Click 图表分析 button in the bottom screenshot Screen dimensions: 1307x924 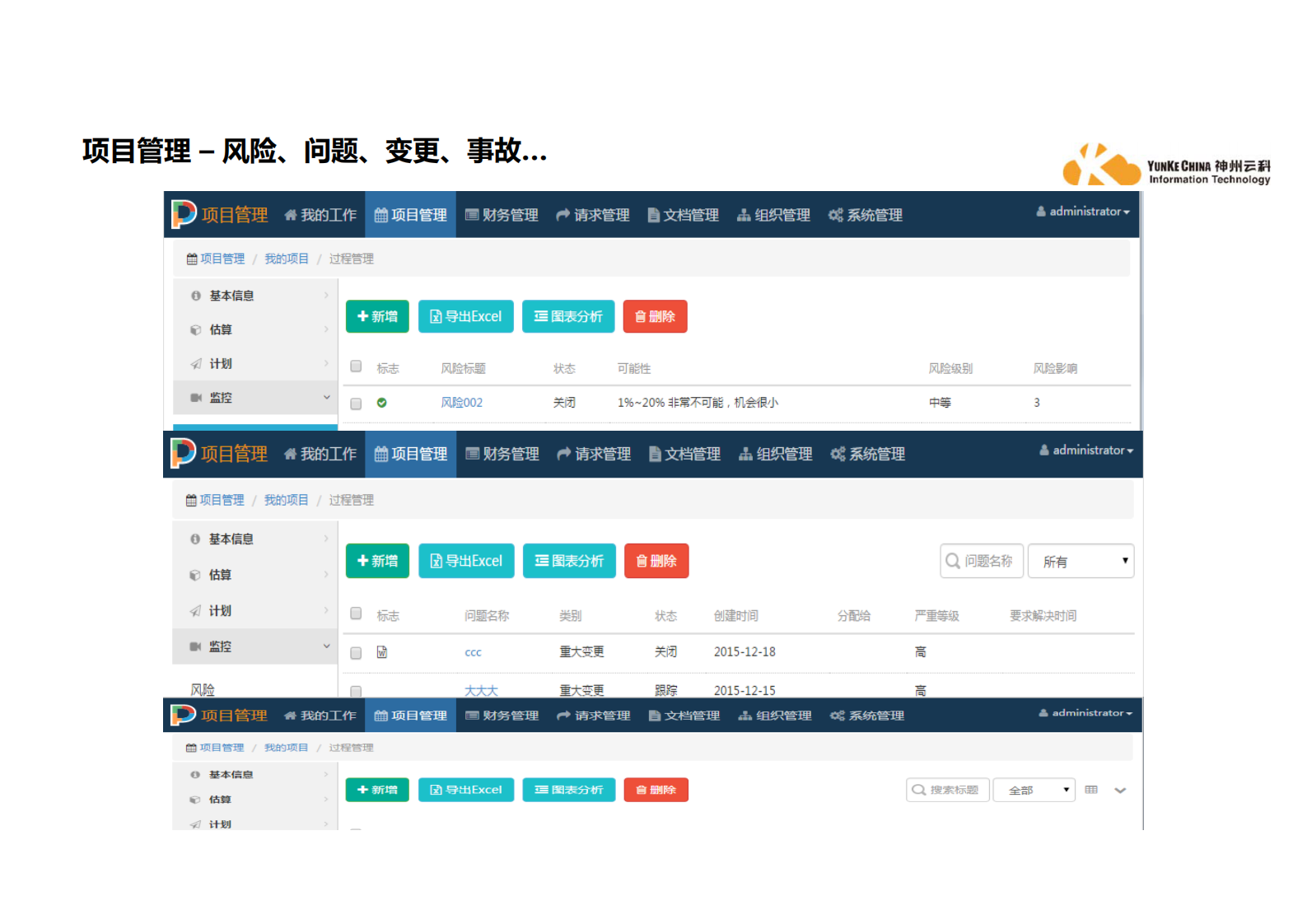coord(569,790)
